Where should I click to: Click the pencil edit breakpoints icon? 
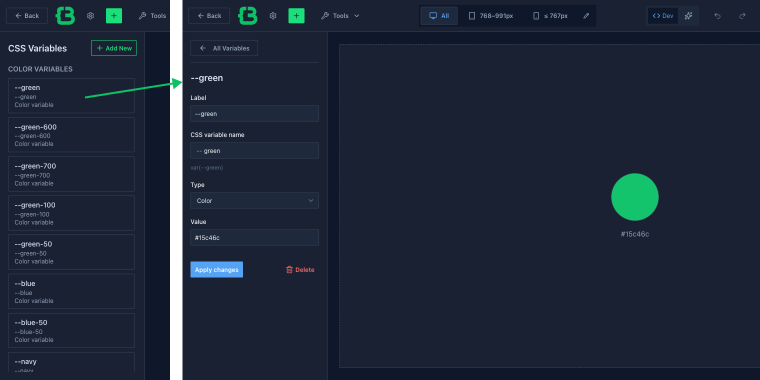pos(586,16)
